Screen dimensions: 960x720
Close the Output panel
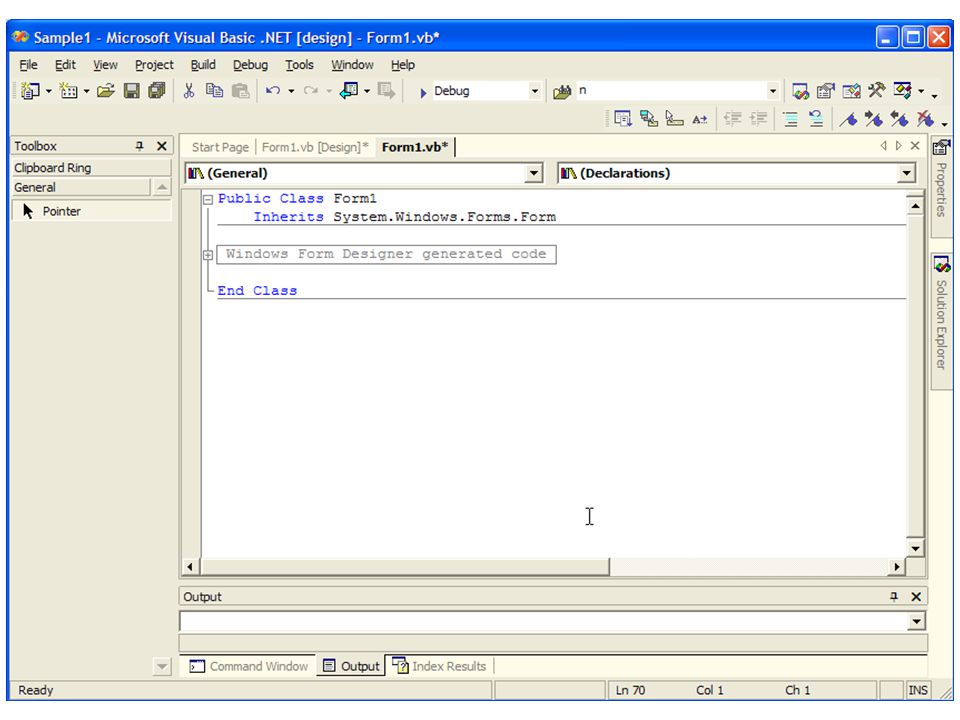pos(916,596)
